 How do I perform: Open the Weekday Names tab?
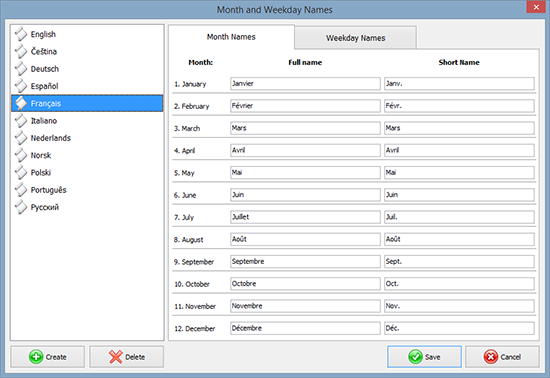click(x=355, y=38)
